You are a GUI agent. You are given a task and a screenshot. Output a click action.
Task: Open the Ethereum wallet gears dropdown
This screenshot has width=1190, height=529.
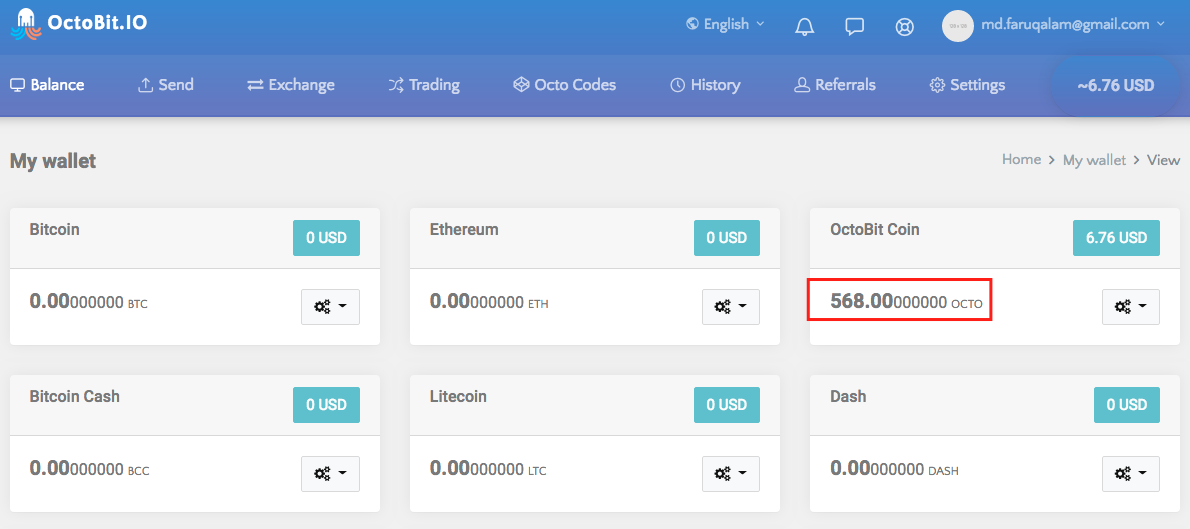731,307
